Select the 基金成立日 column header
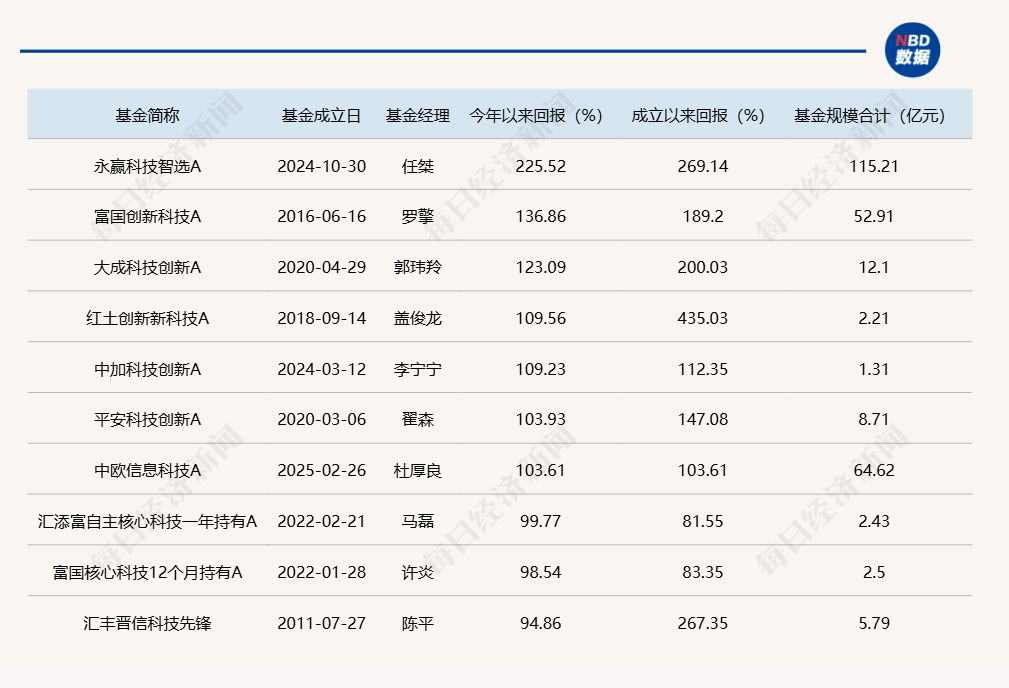Image resolution: width=1009 pixels, height=688 pixels. click(320, 114)
